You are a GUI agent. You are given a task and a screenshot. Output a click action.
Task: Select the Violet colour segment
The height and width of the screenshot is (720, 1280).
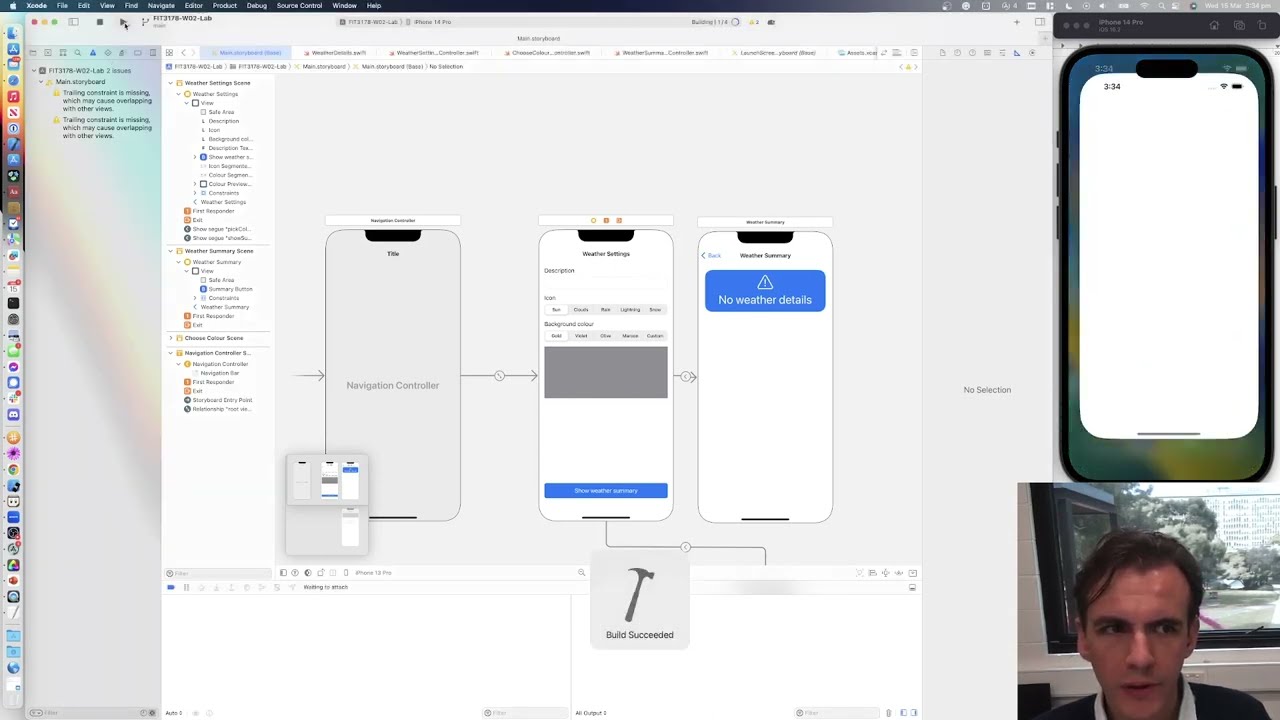(x=581, y=336)
